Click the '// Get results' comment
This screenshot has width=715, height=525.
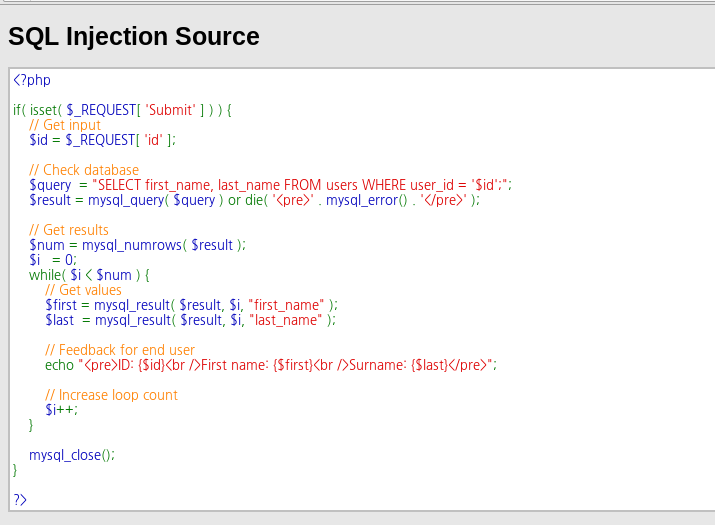coord(69,230)
